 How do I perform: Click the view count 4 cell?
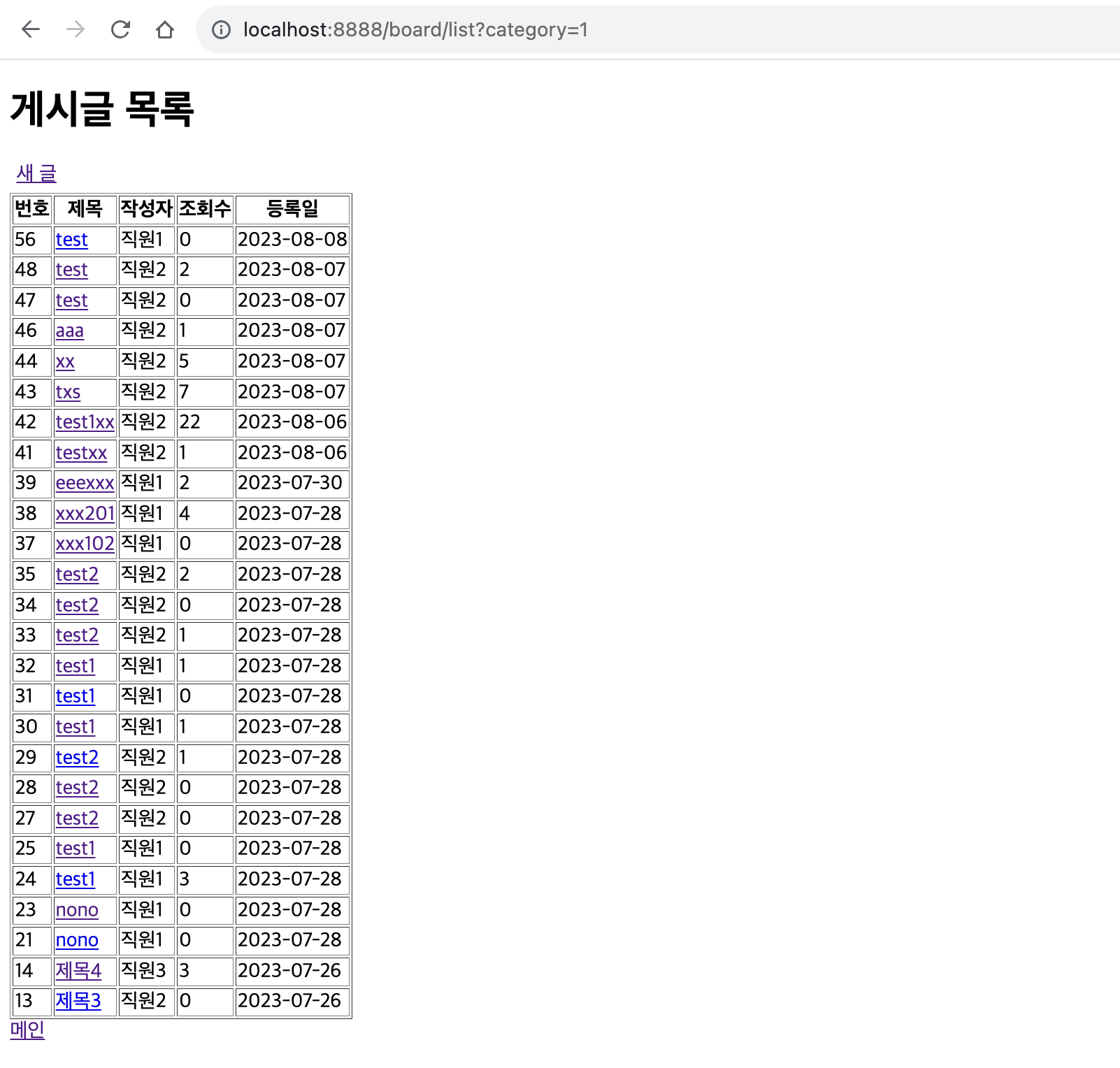point(205,514)
